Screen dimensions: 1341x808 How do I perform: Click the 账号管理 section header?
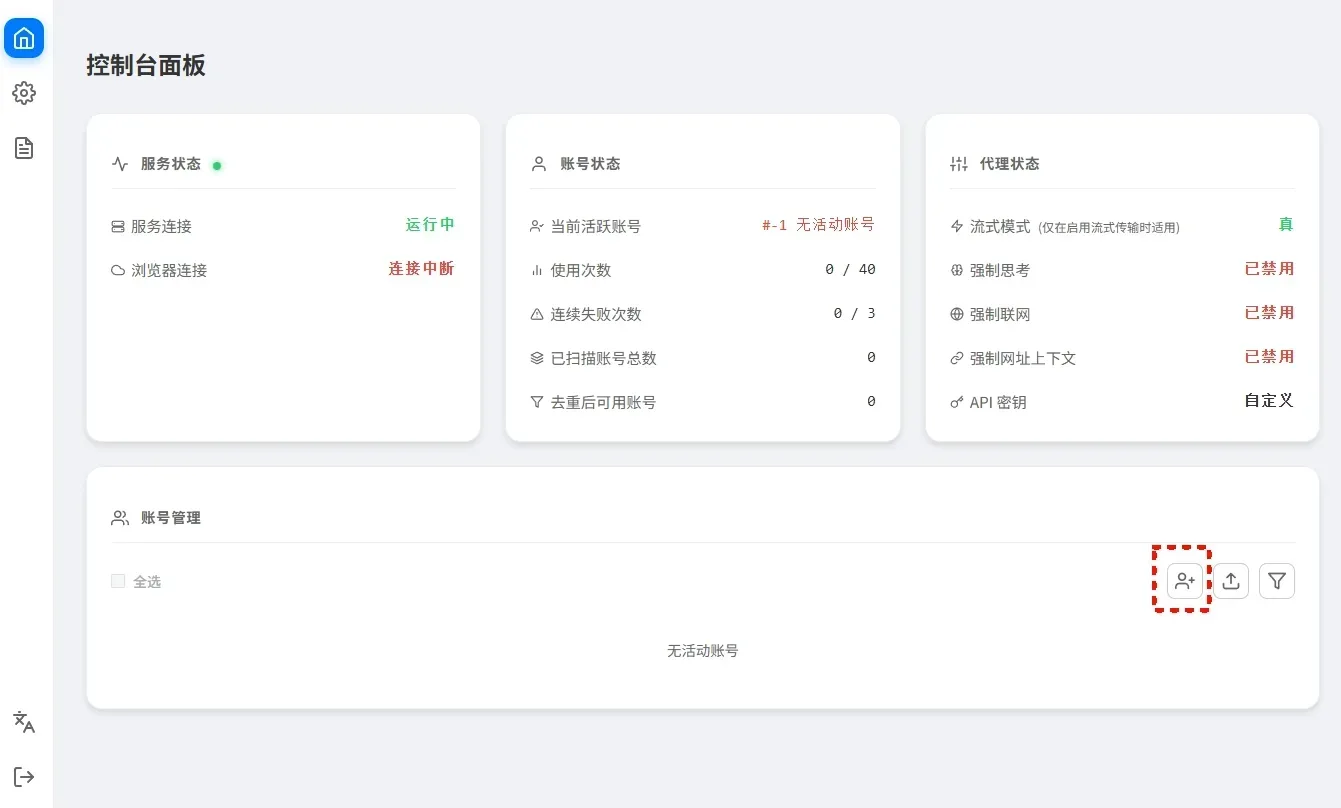click(171, 518)
